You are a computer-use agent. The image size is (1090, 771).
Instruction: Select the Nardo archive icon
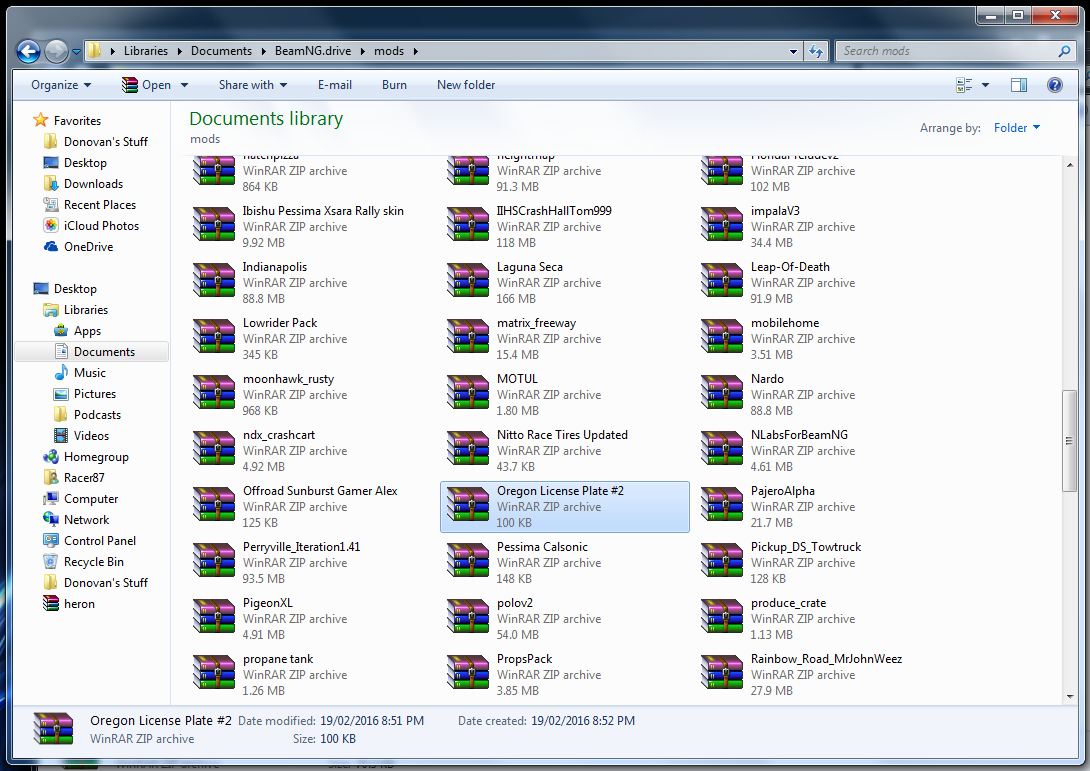point(722,392)
